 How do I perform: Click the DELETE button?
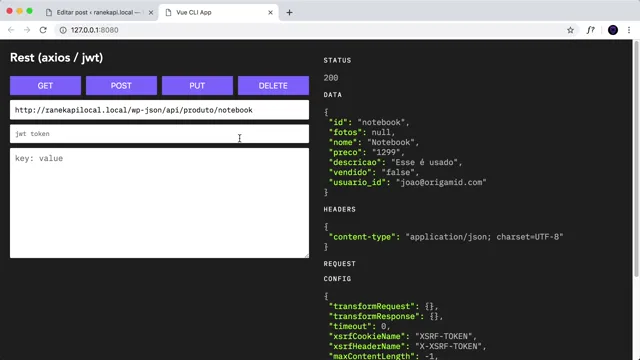coord(273,86)
